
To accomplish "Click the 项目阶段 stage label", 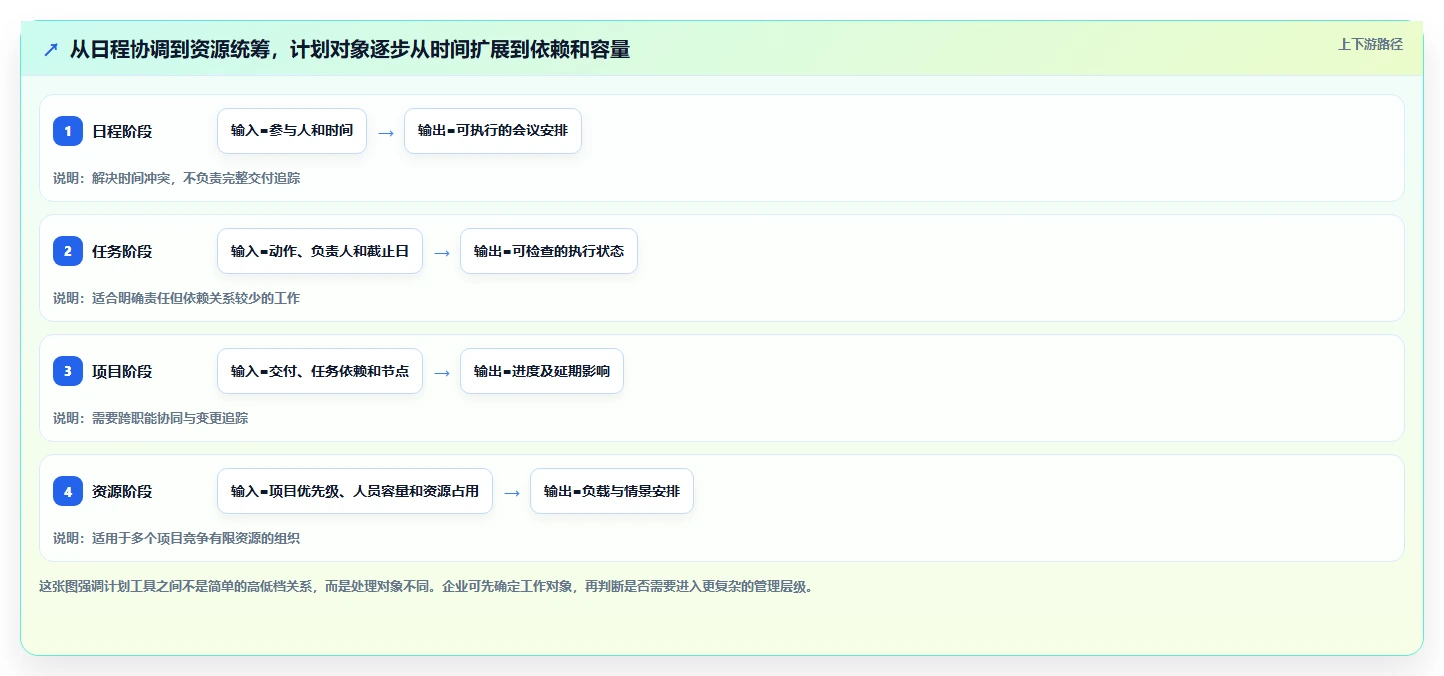I will click(122, 371).
